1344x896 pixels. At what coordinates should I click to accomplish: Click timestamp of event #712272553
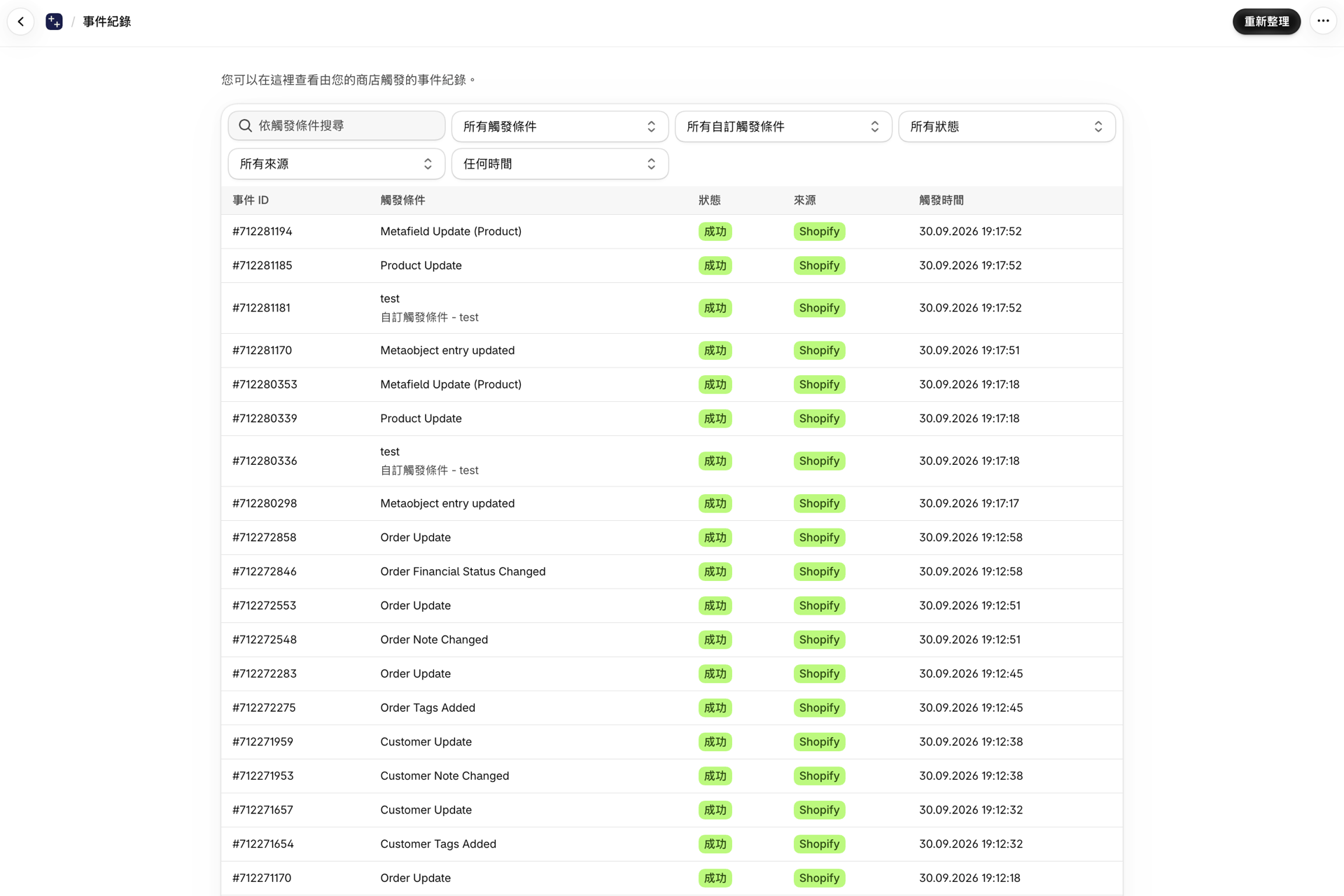point(969,605)
